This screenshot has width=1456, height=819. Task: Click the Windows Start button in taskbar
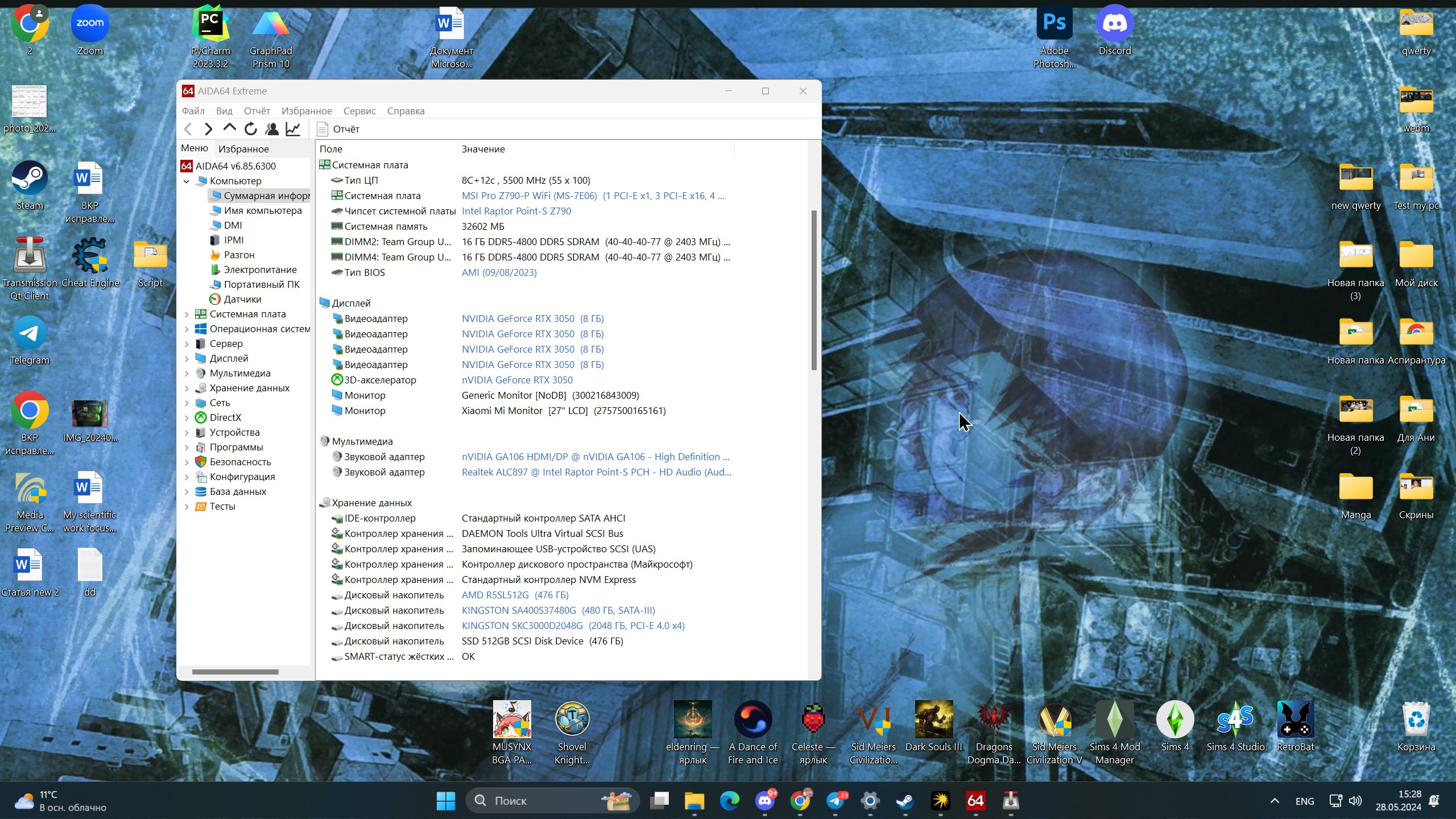tap(446, 801)
